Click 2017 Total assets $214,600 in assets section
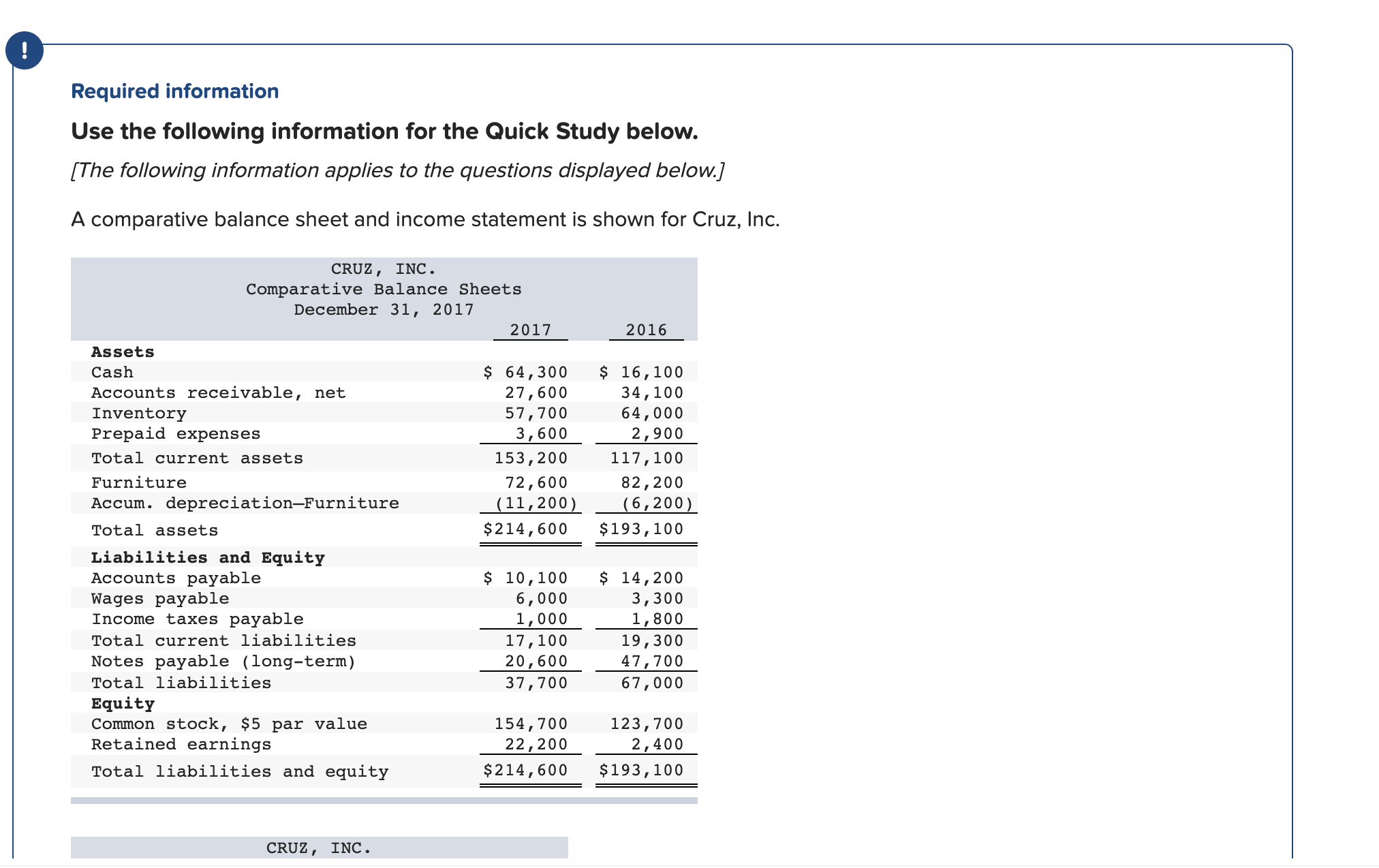 click(525, 529)
